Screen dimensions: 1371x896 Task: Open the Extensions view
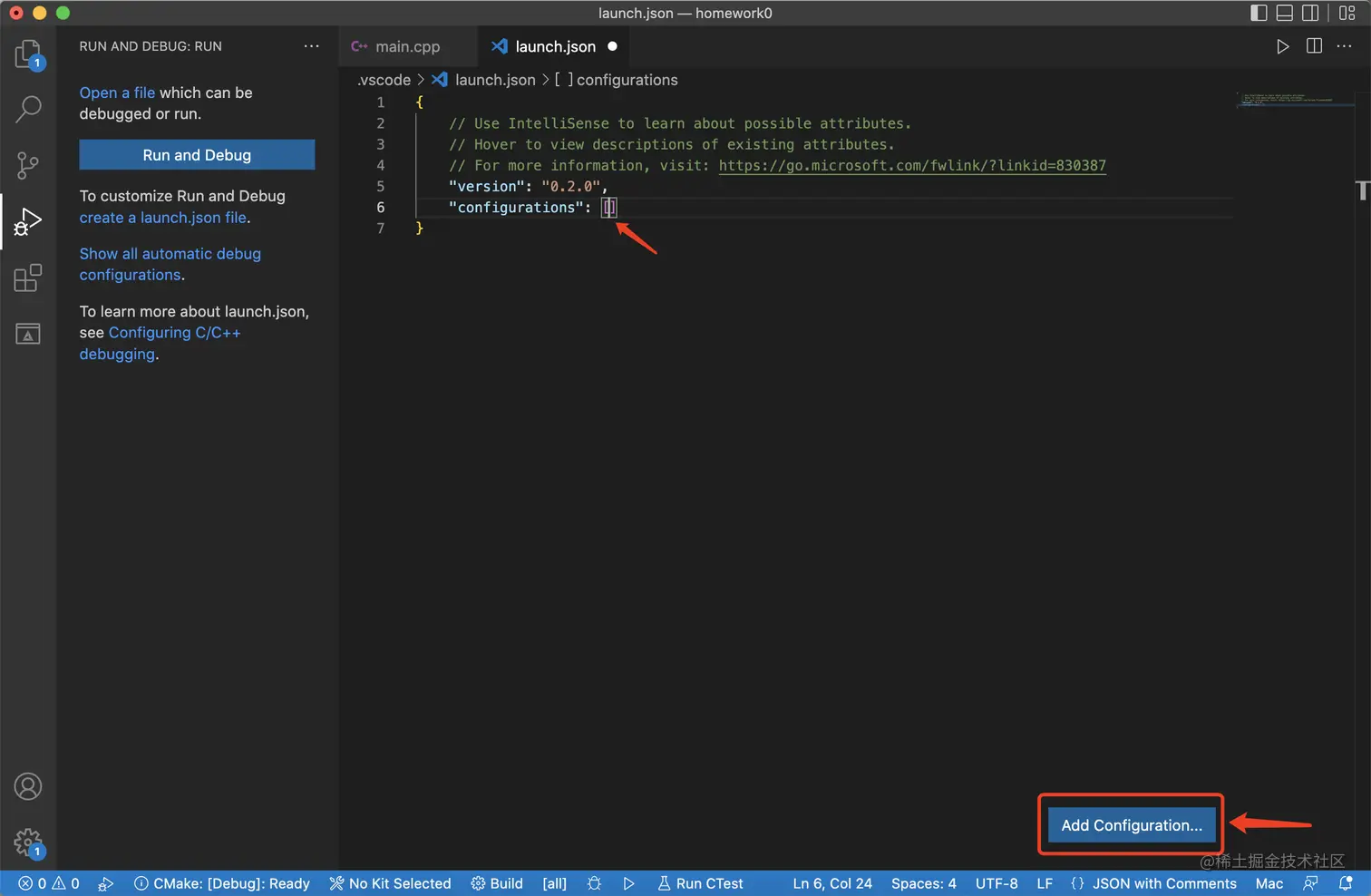pos(28,277)
